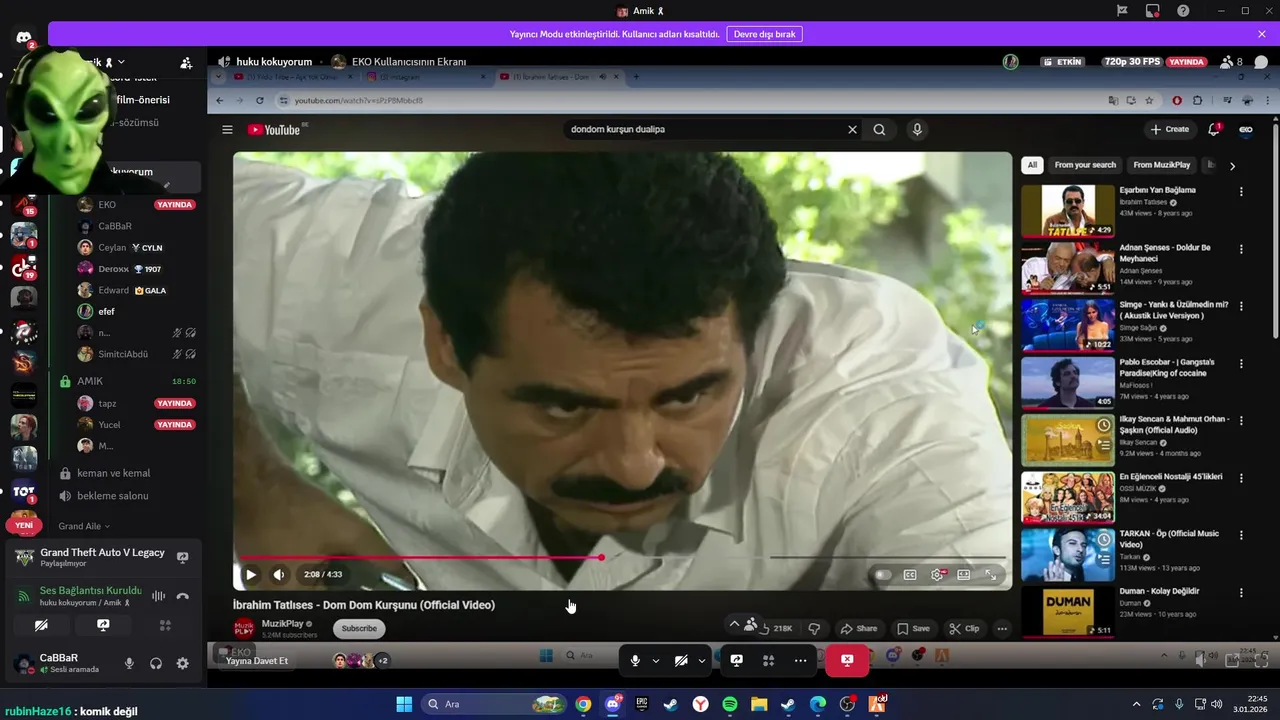The image size is (1280, 720).
Task: Switch video to theater mode
Action: (964, 575)
